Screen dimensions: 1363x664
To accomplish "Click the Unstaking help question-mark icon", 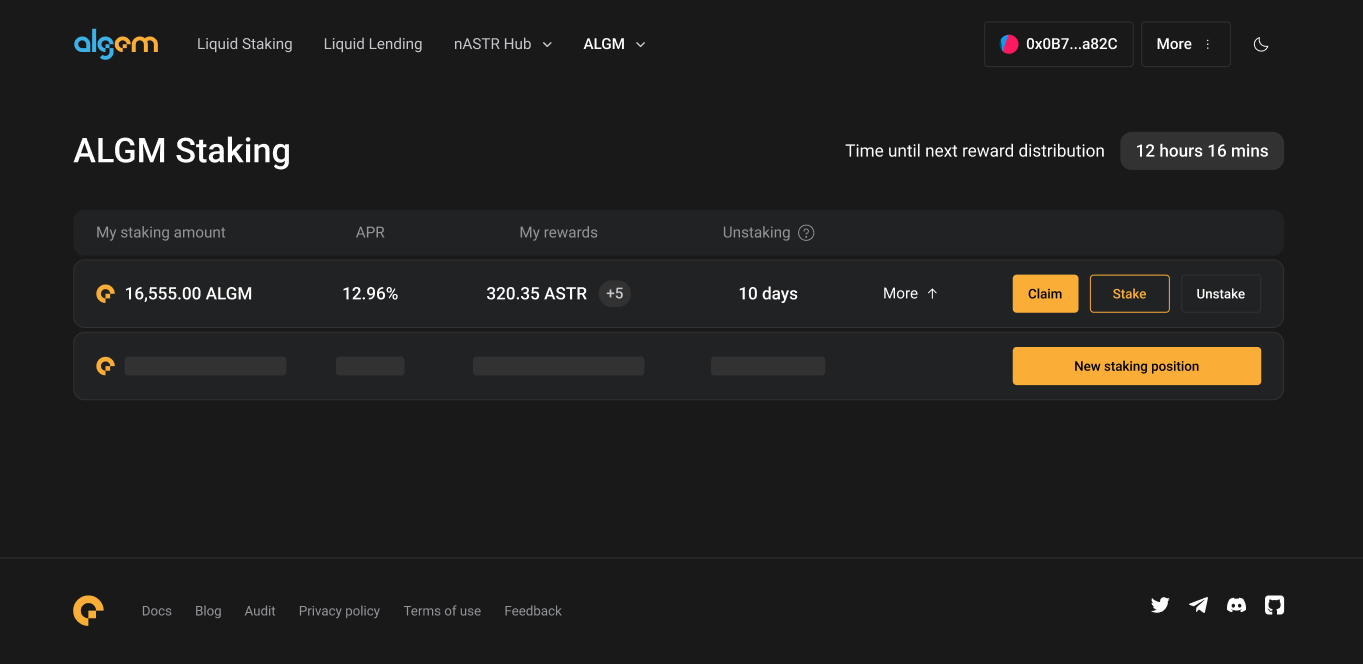I will (x=806, y=233).
